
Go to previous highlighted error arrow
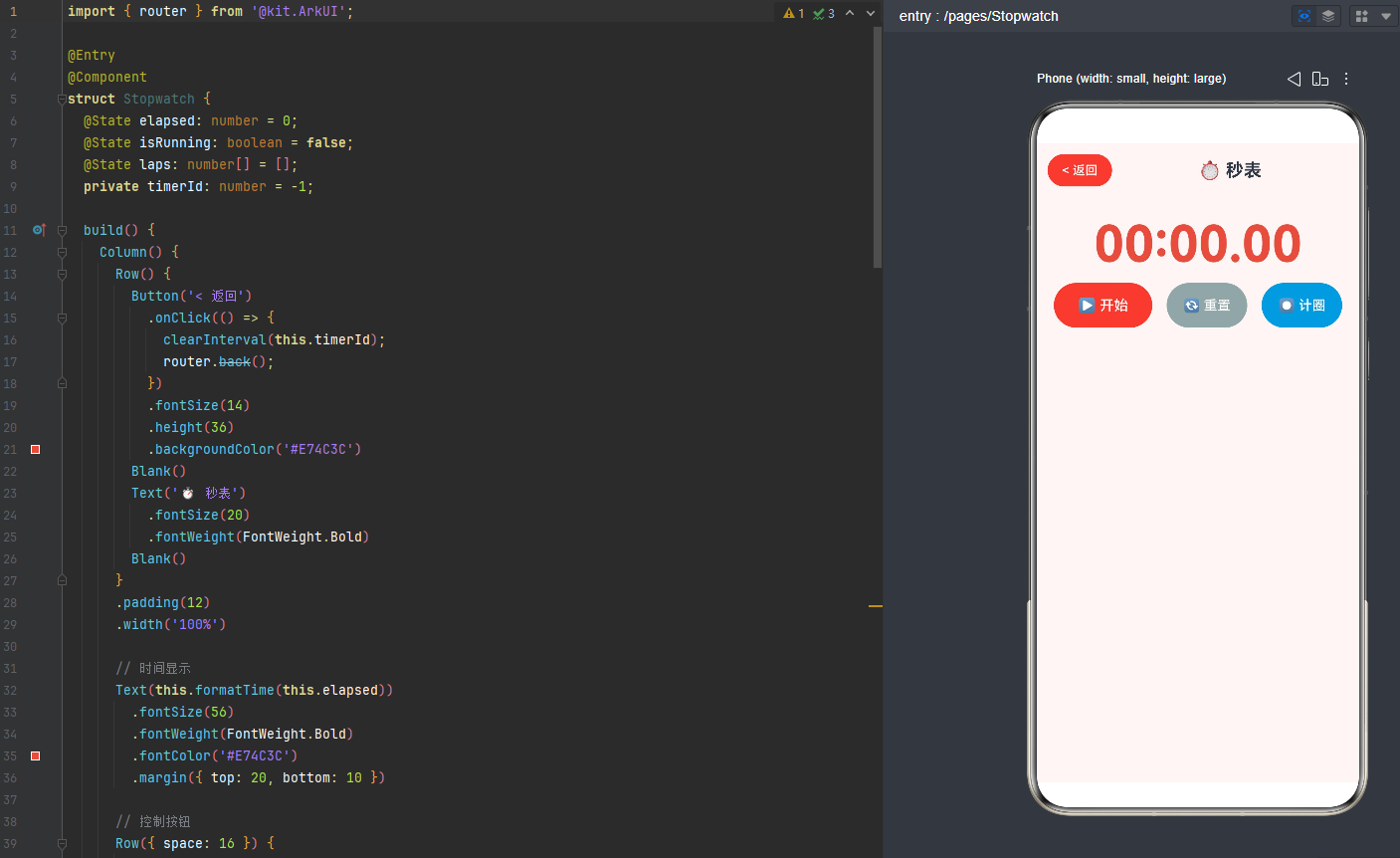850,13
